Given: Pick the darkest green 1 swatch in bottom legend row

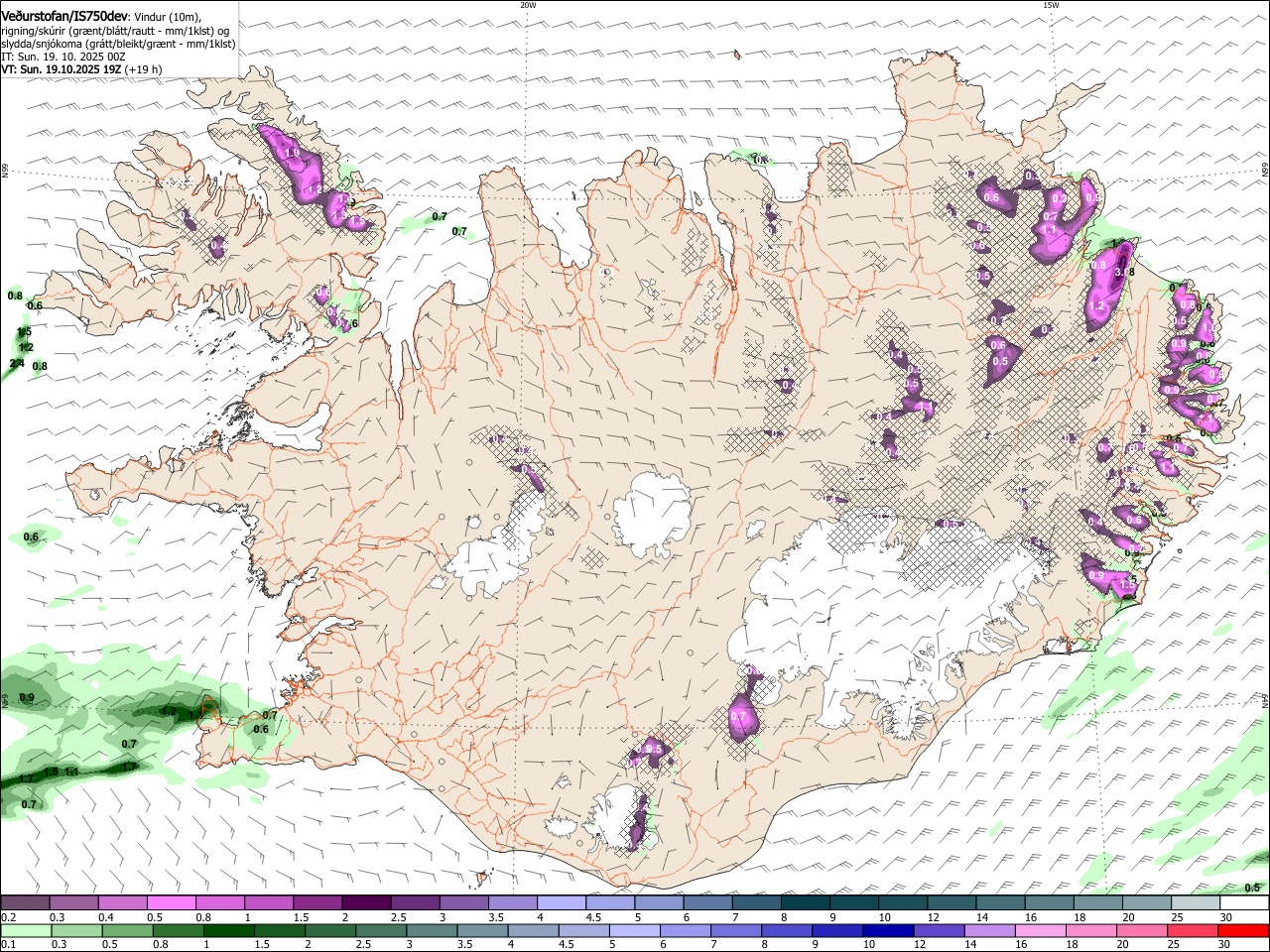Looking at the screenshot, I should (229, 931).
